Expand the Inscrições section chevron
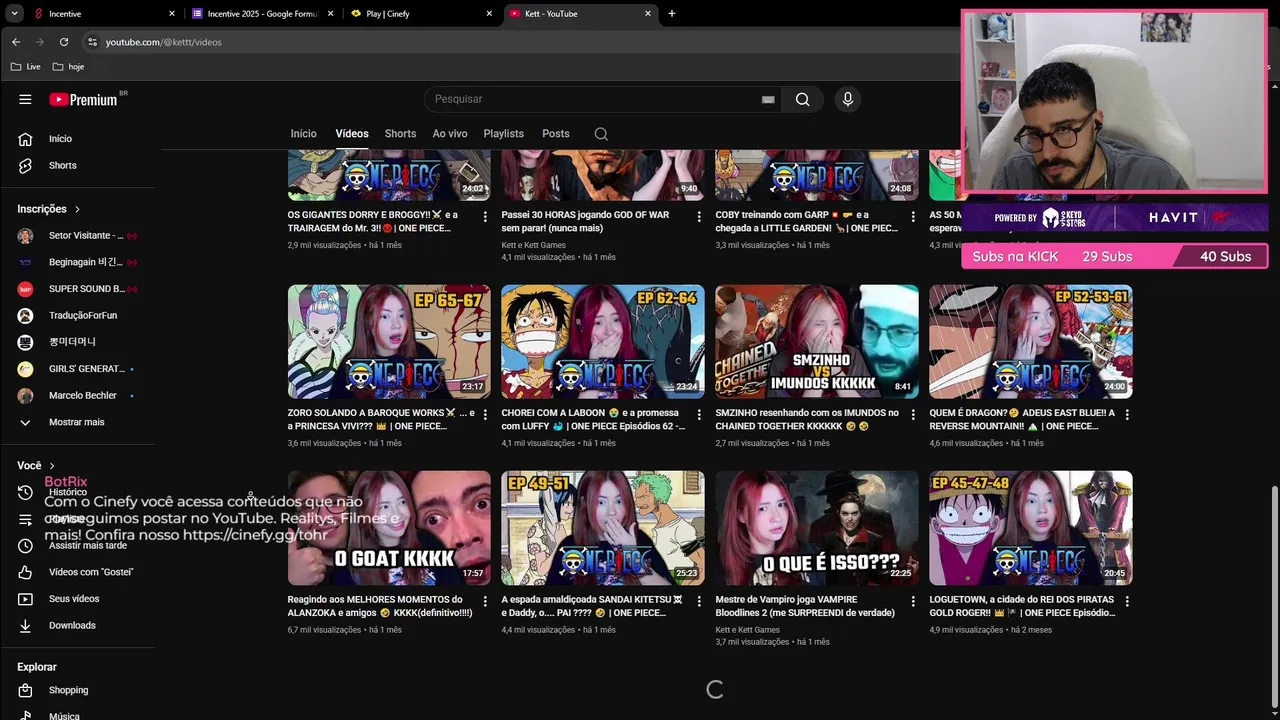 [x=77, y=209]
